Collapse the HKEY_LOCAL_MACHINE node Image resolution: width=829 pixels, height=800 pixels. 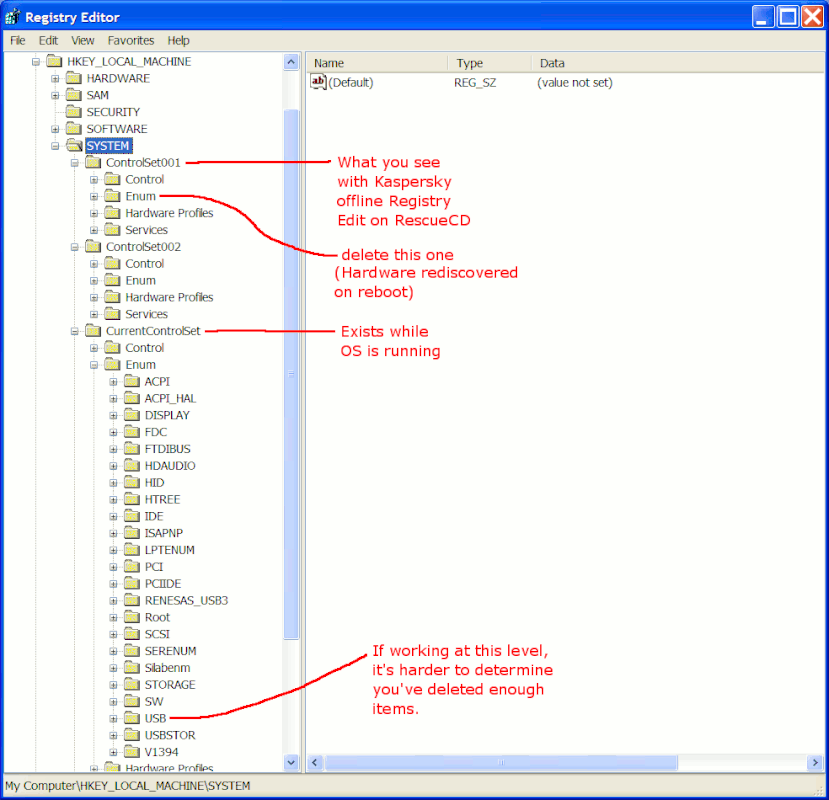click(36, 62)
